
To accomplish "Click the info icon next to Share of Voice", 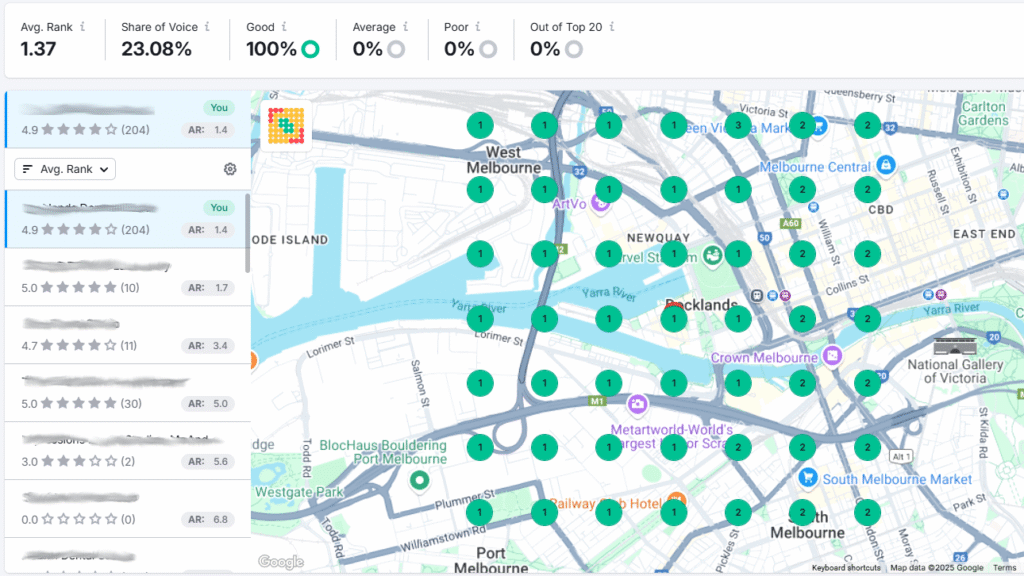I will pos(207,27).
